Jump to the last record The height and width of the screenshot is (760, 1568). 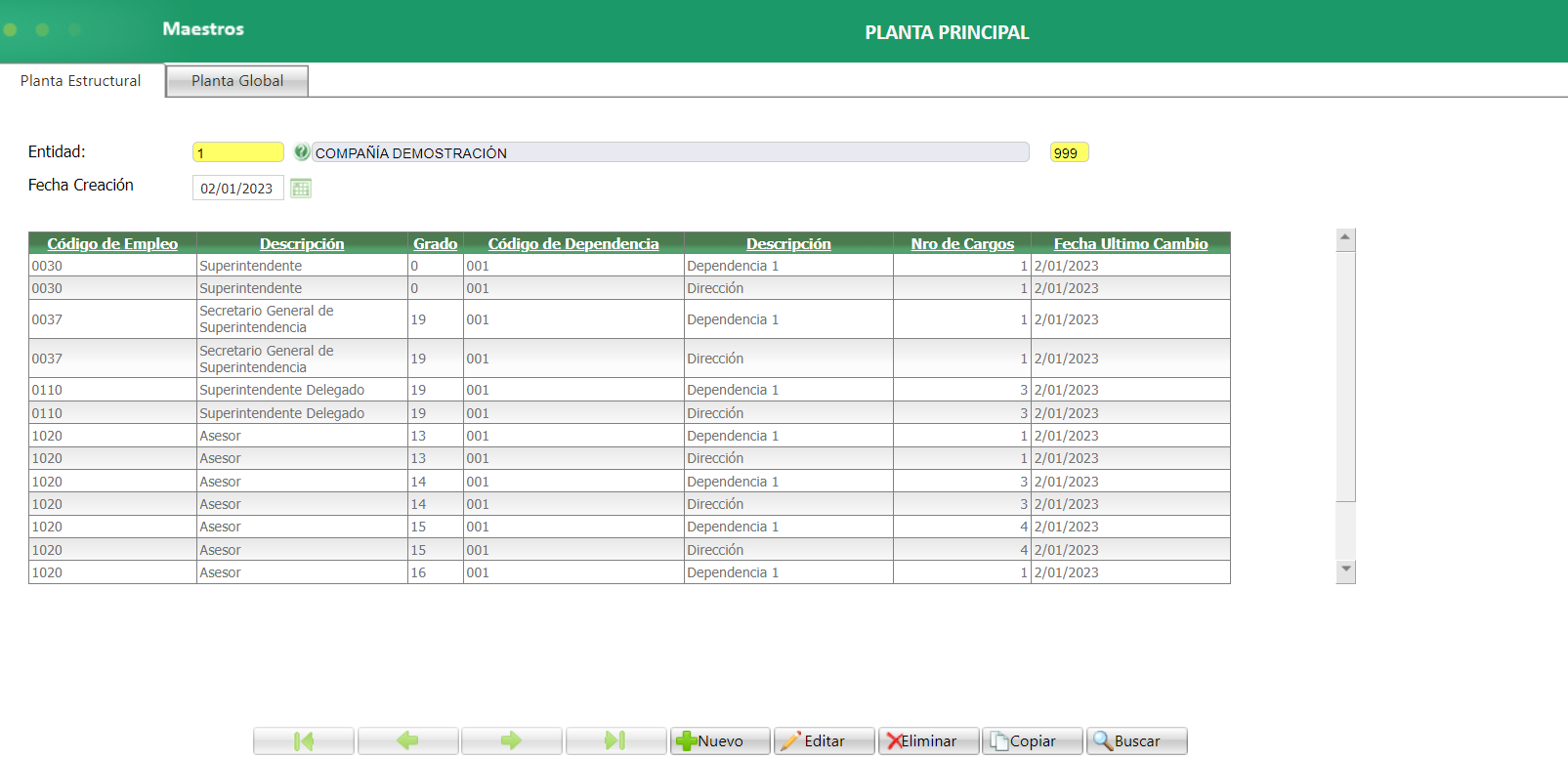point(615,741)
